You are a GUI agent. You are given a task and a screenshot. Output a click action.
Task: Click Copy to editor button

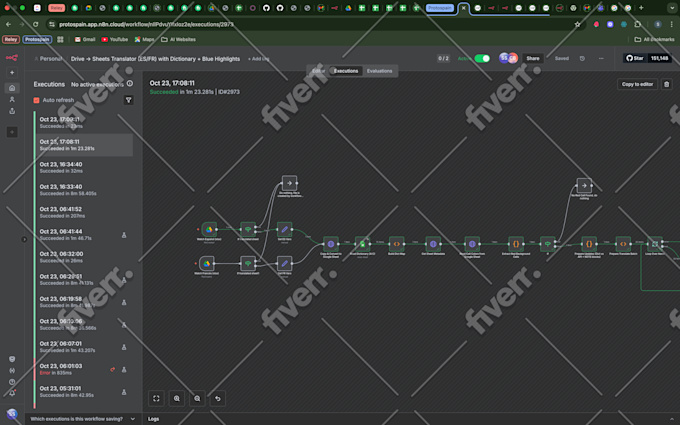(637, 84)
